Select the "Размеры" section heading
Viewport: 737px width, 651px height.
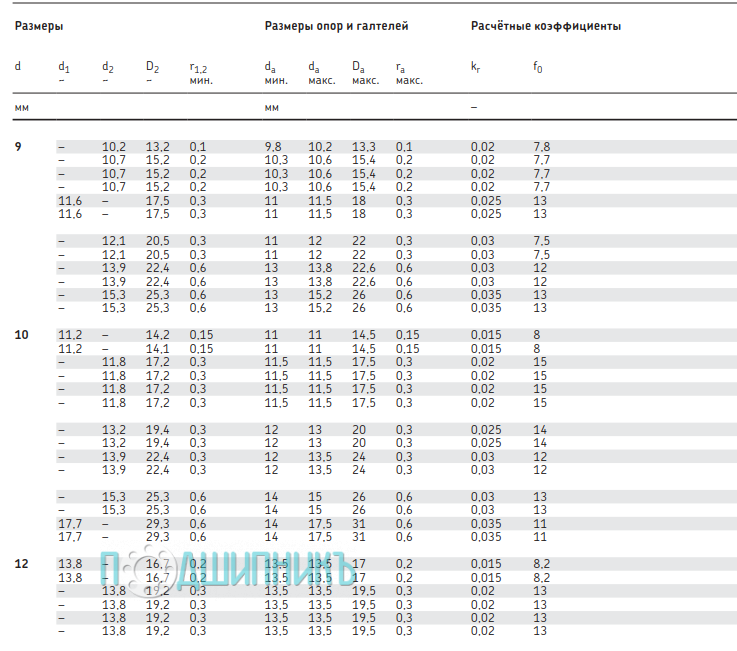39,26
